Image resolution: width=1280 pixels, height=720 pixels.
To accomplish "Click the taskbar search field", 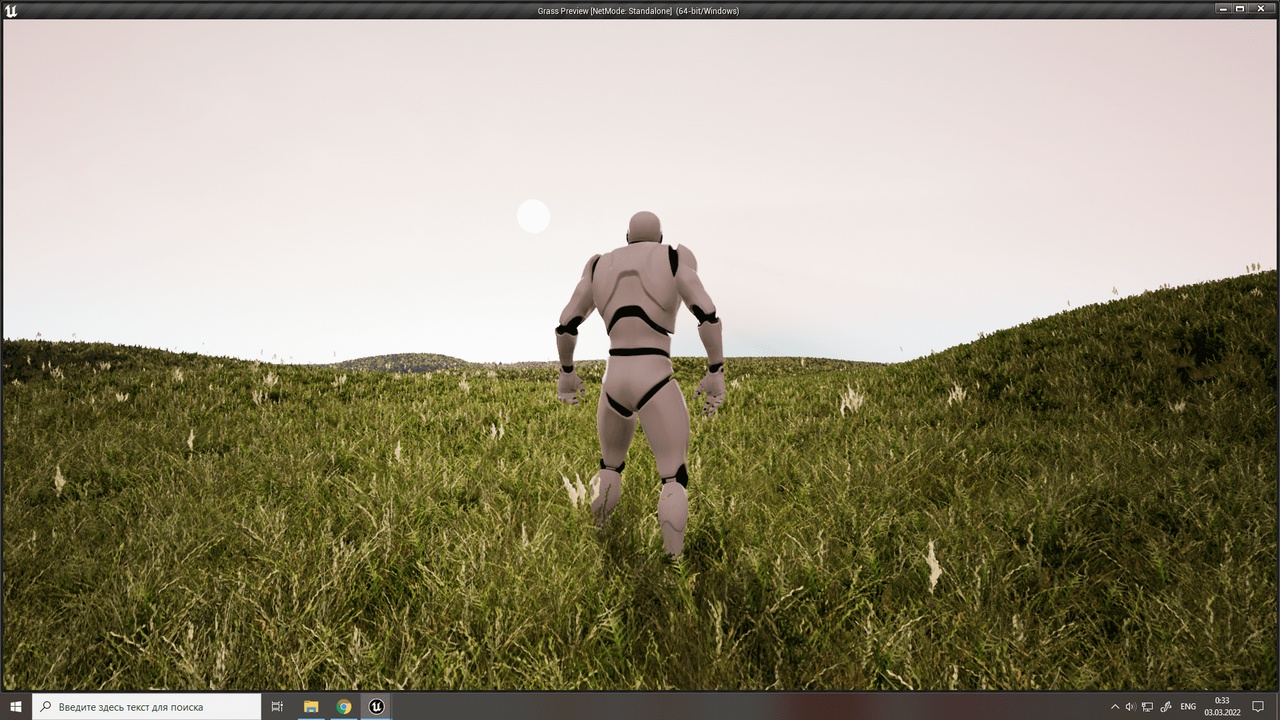I will click(x=147, y=706).
